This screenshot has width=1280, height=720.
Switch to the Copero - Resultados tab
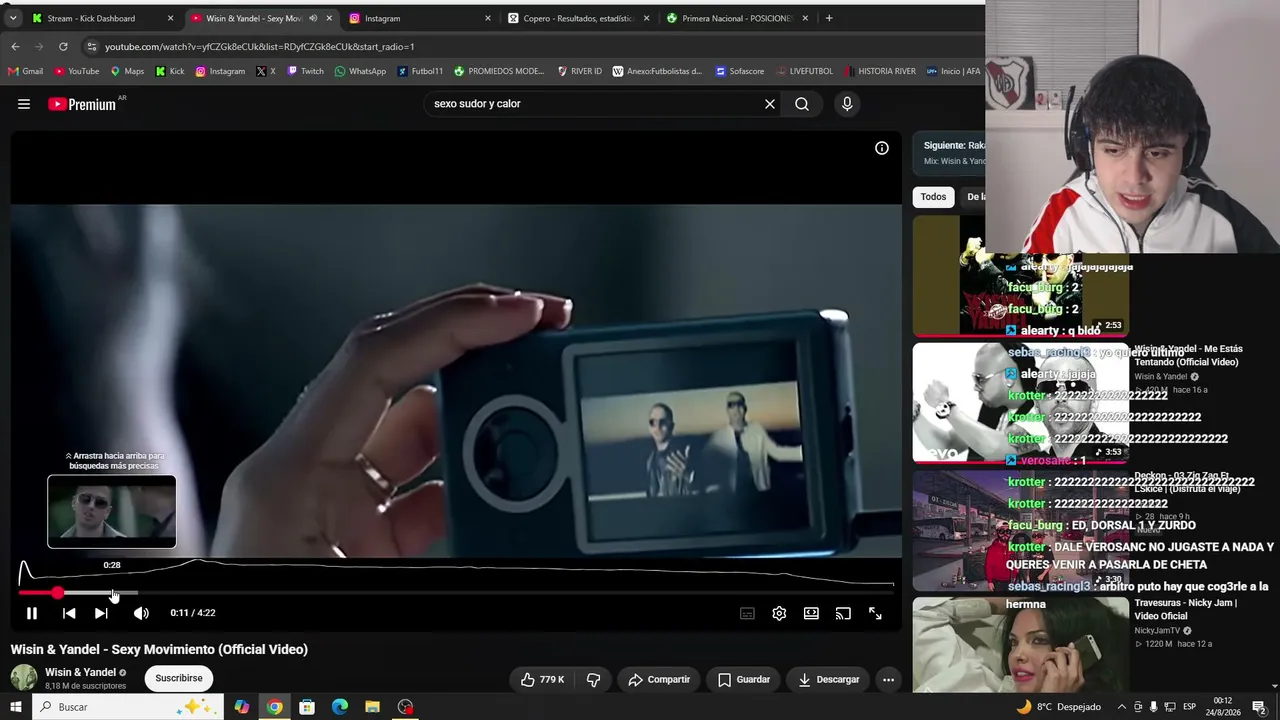[578, 18]
